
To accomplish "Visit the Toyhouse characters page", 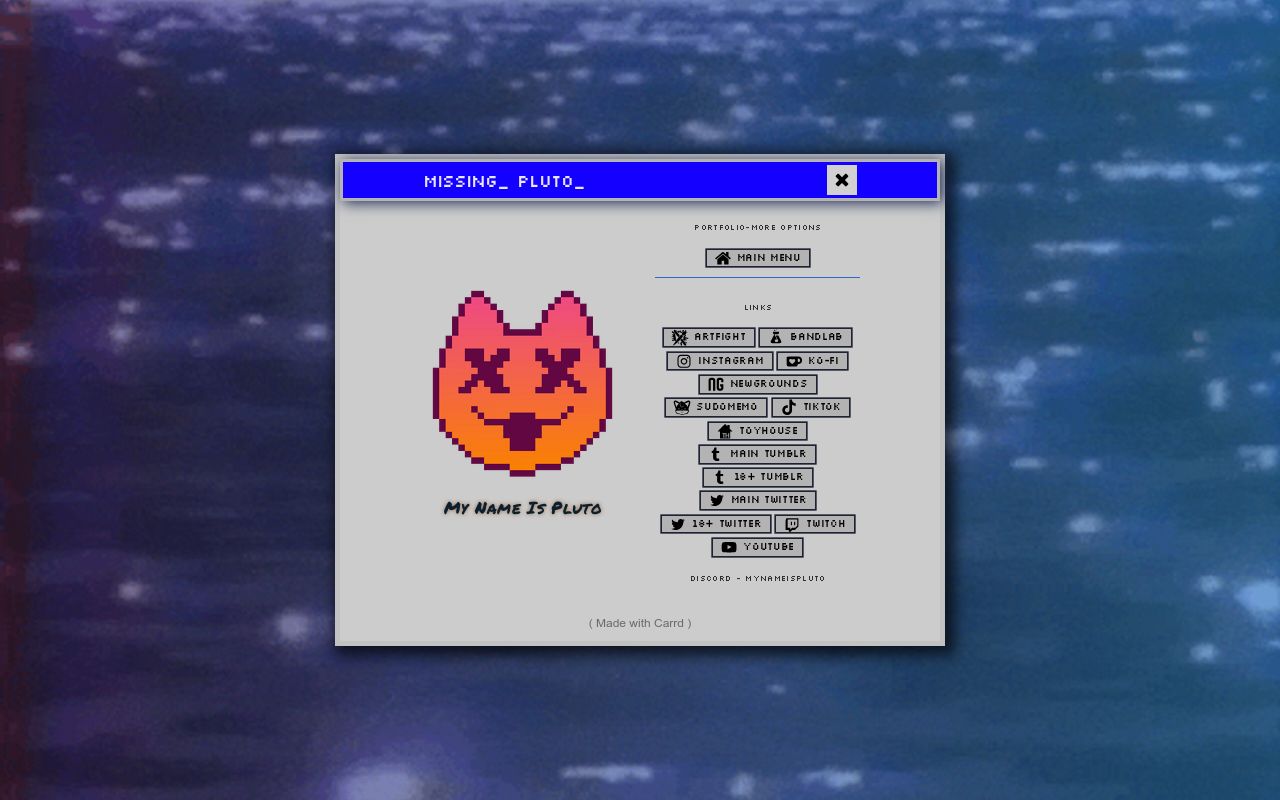I will click(757, 430).
